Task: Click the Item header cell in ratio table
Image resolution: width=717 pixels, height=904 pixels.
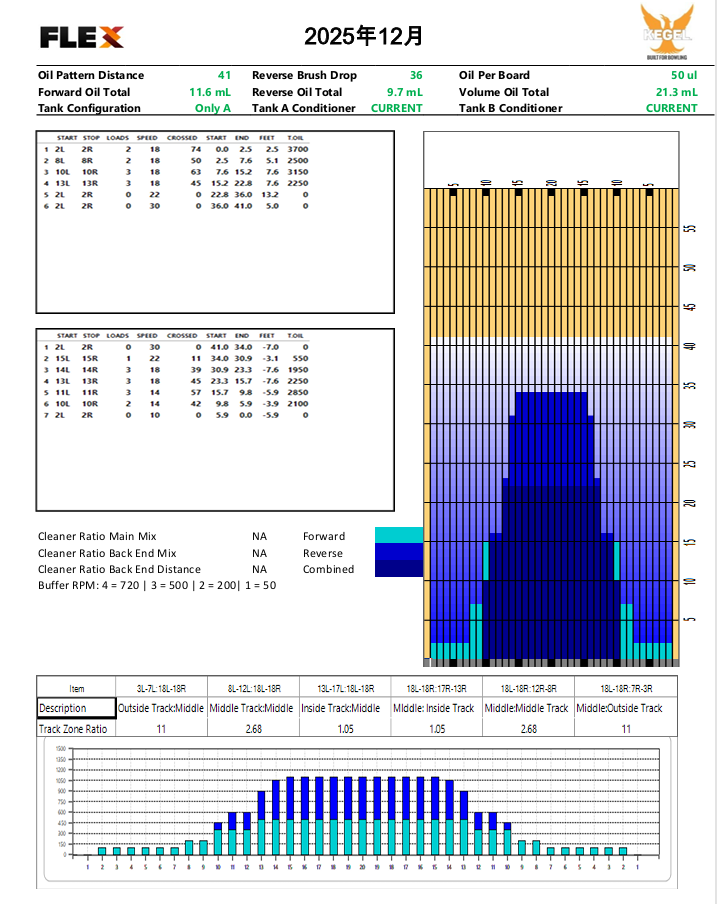Action: pos(77,688)
